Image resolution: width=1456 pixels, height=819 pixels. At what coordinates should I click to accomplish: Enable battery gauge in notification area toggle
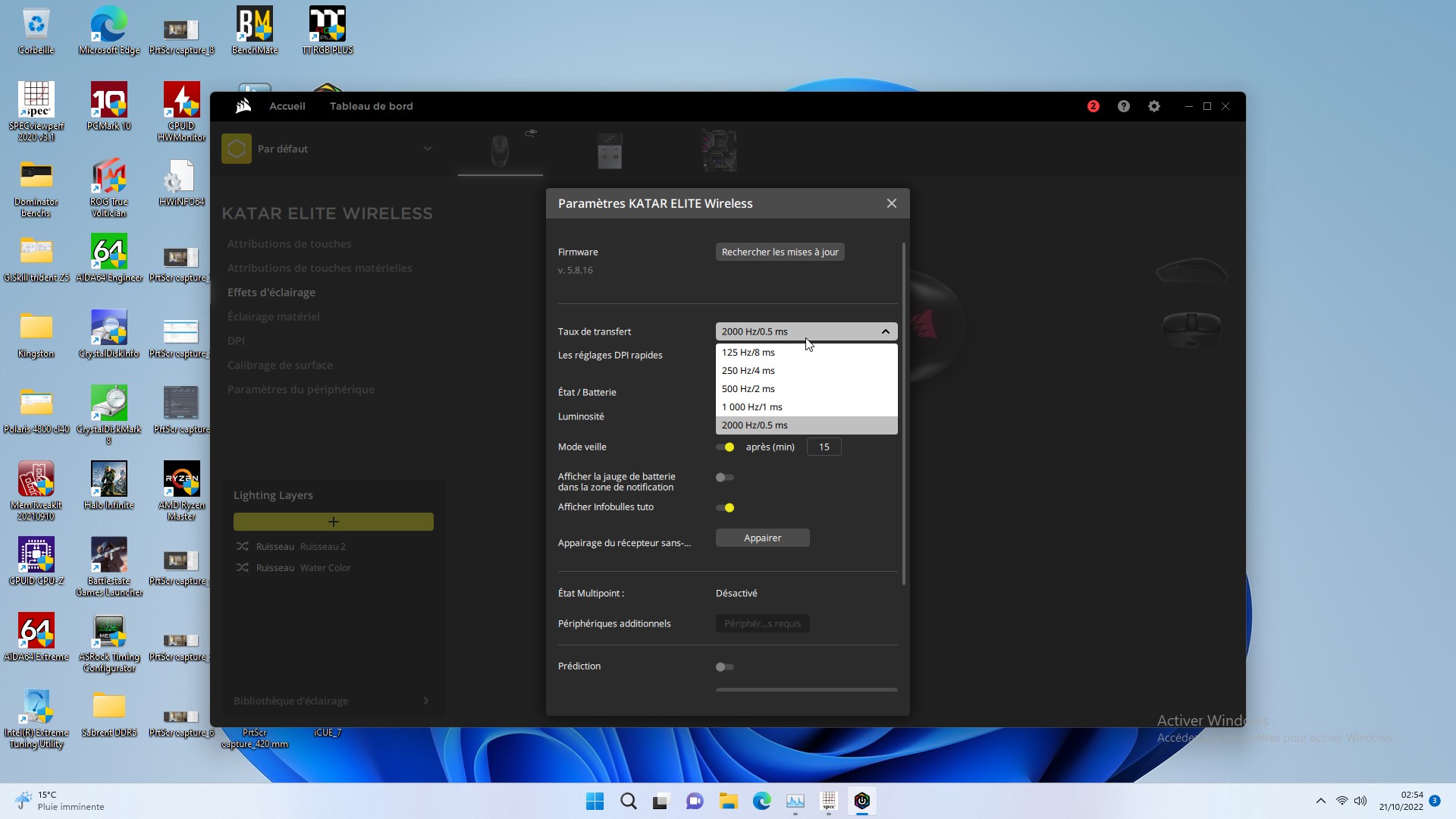pos(725,478)
